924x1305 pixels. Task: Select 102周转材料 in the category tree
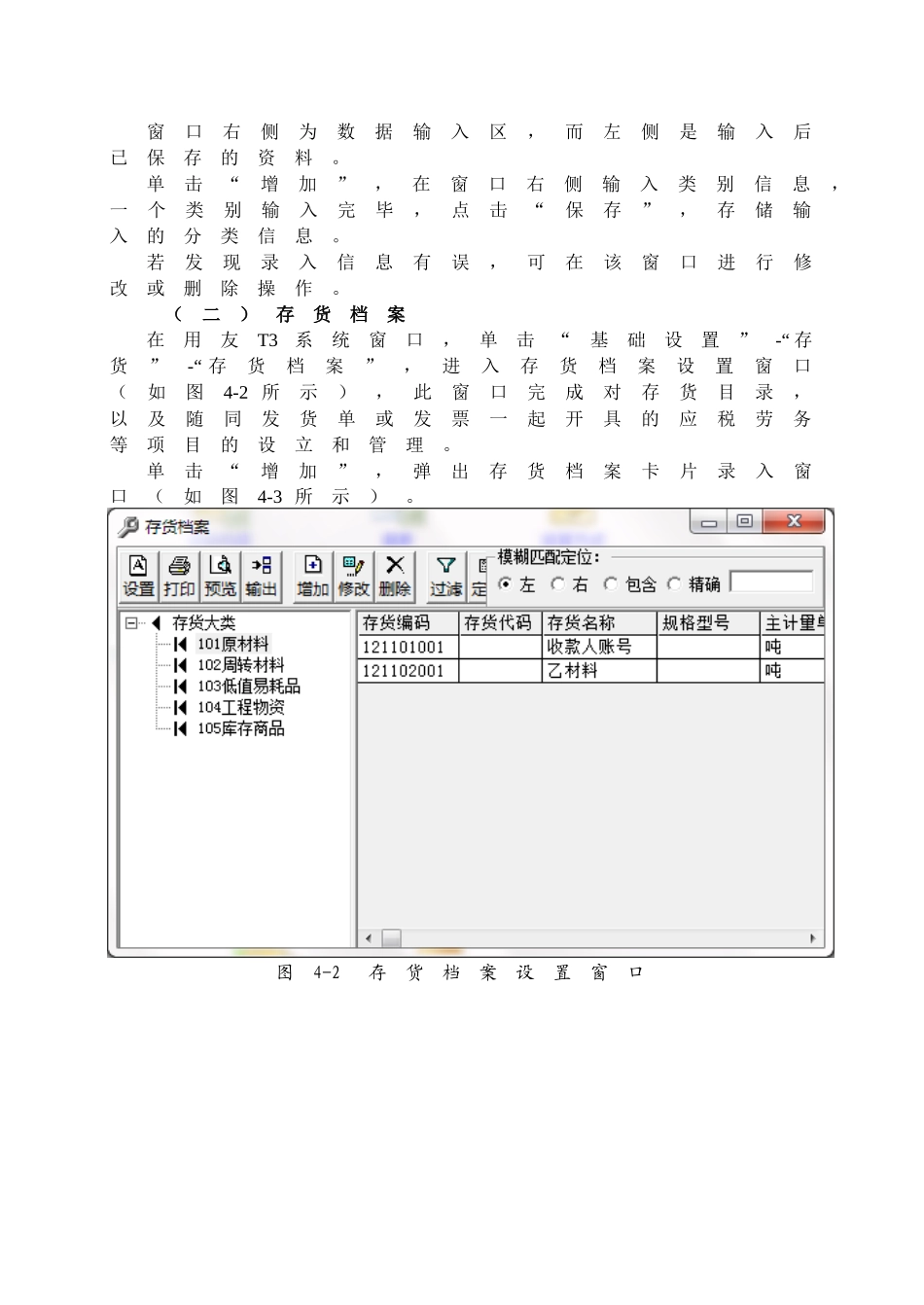pyautogui.click(x=240, y=665)
